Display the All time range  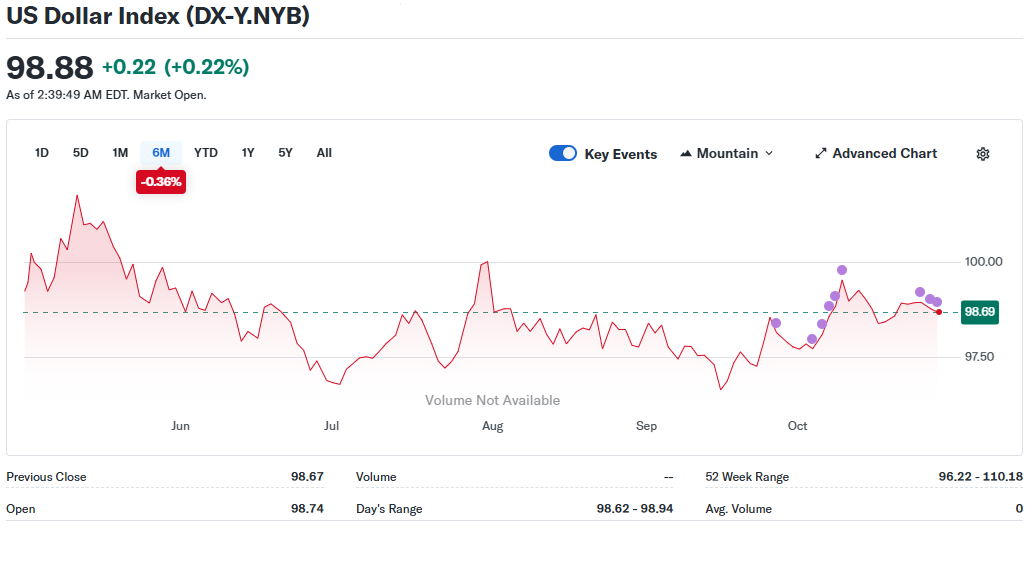(324, 153)
